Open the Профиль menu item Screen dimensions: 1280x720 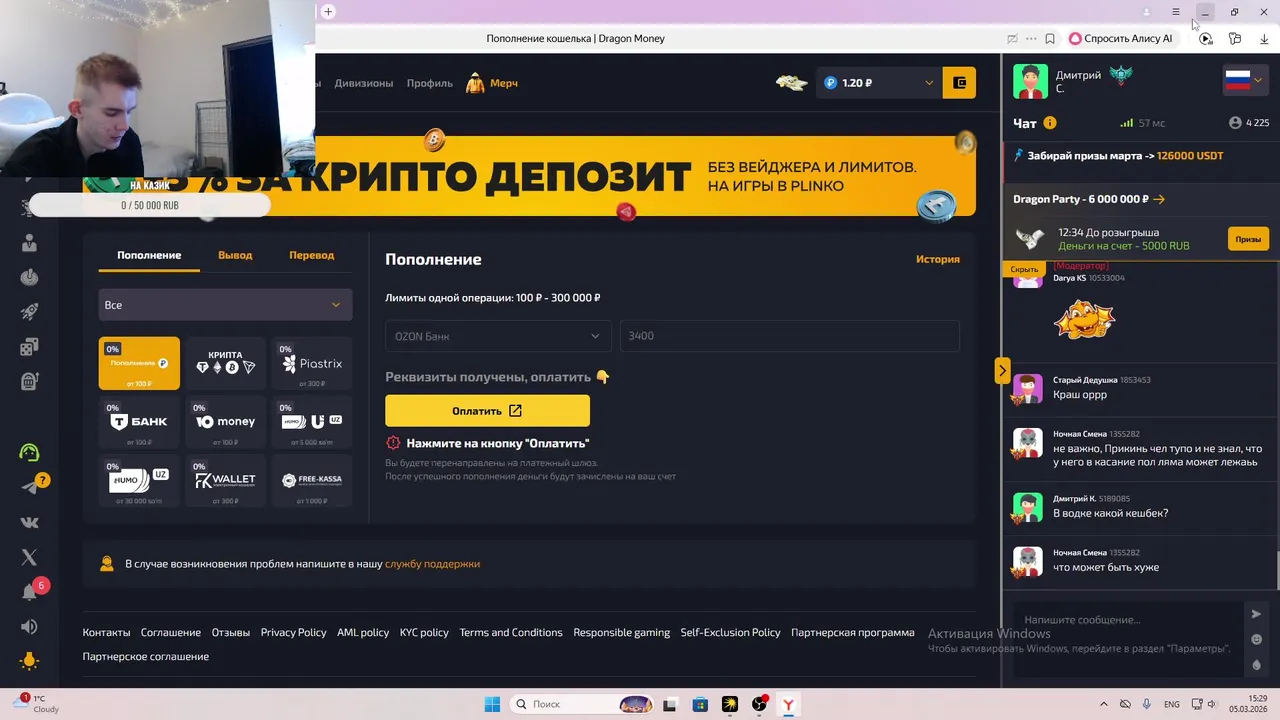(x=430, y=83)
